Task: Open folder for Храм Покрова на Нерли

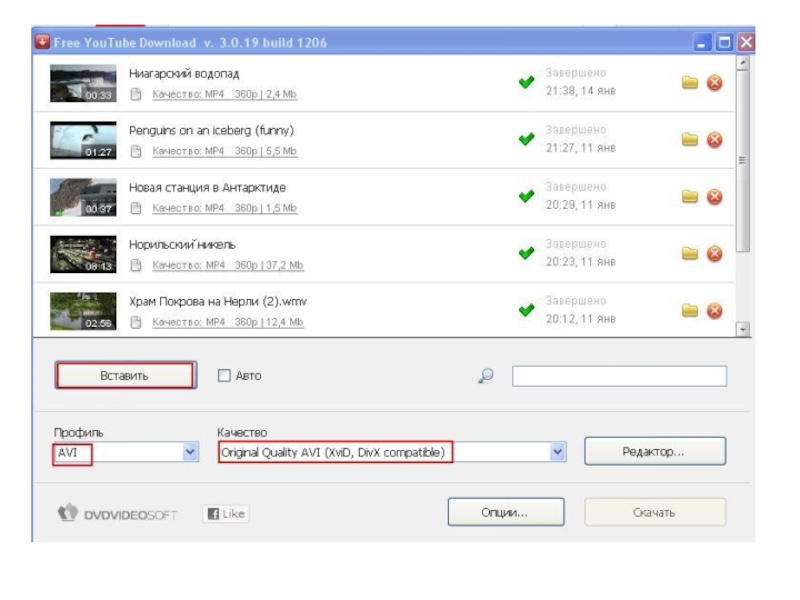Action: 689,310
